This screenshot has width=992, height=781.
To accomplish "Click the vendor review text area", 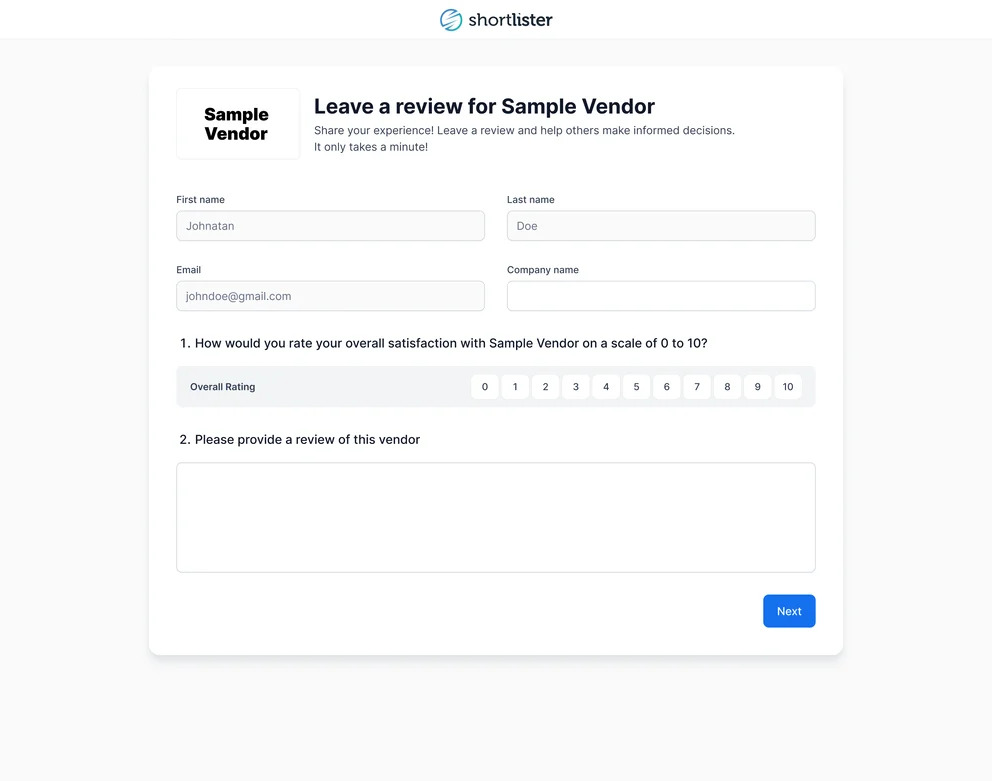I will (496, 517).
